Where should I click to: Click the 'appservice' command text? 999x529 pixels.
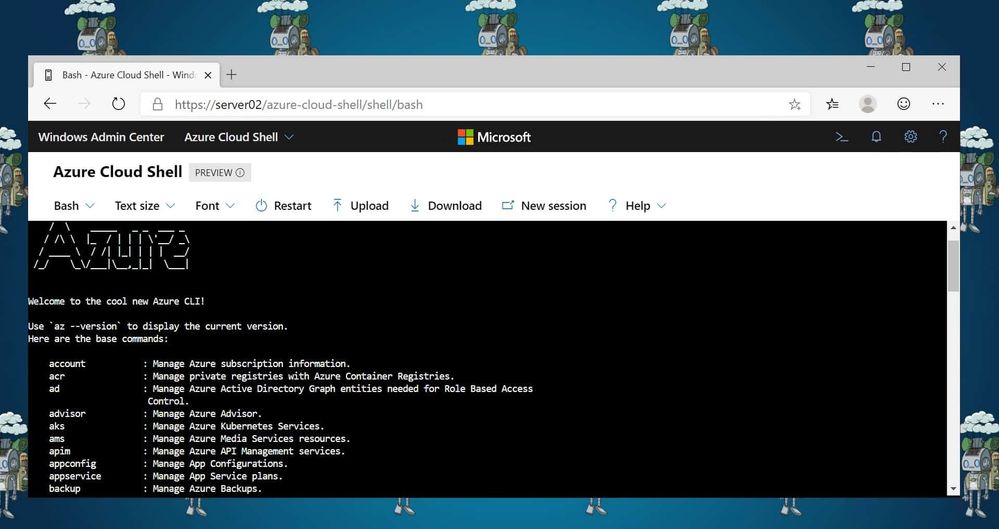point(75,476)
